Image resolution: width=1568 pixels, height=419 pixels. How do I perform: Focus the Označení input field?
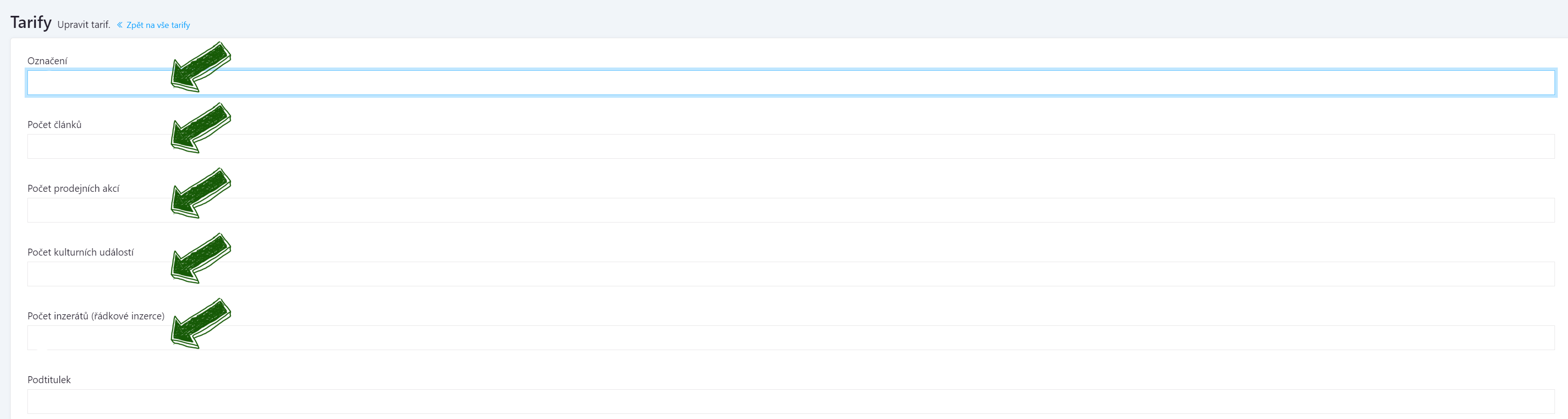click(791, 83)
